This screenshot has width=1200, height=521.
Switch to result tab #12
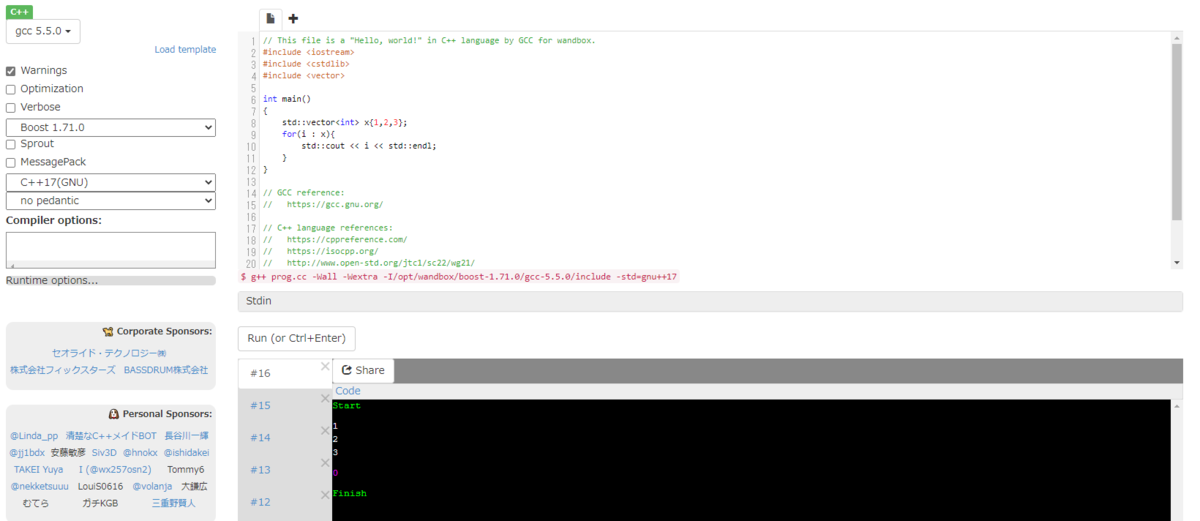point(261,501)
